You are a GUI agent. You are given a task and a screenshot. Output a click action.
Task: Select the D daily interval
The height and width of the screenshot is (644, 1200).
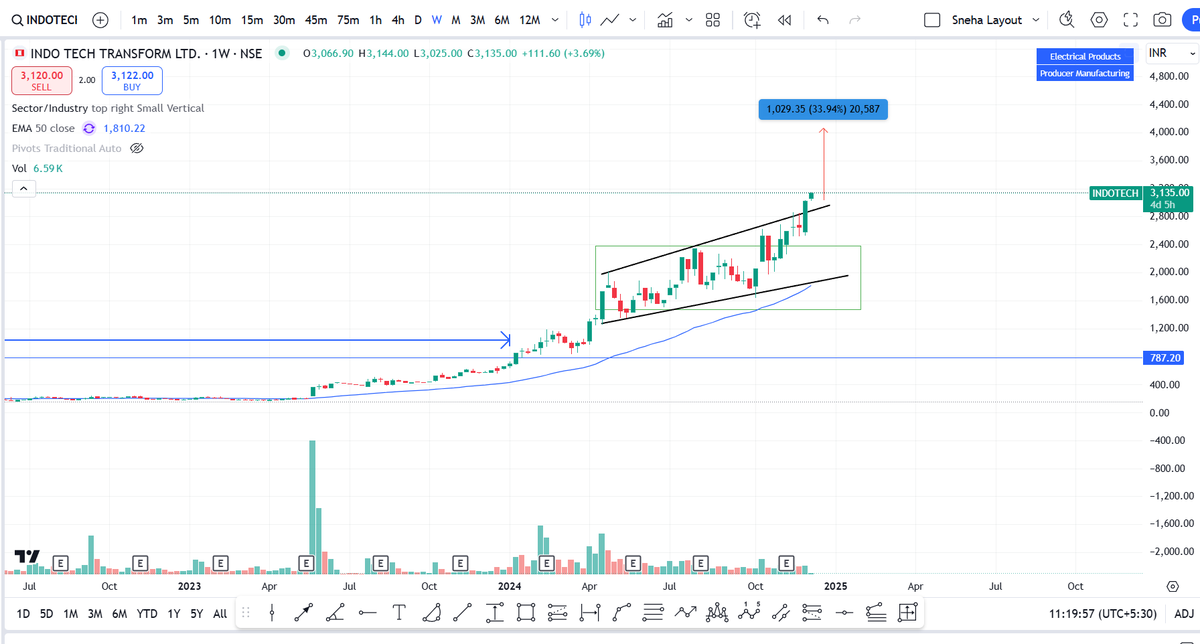(418, 20)
